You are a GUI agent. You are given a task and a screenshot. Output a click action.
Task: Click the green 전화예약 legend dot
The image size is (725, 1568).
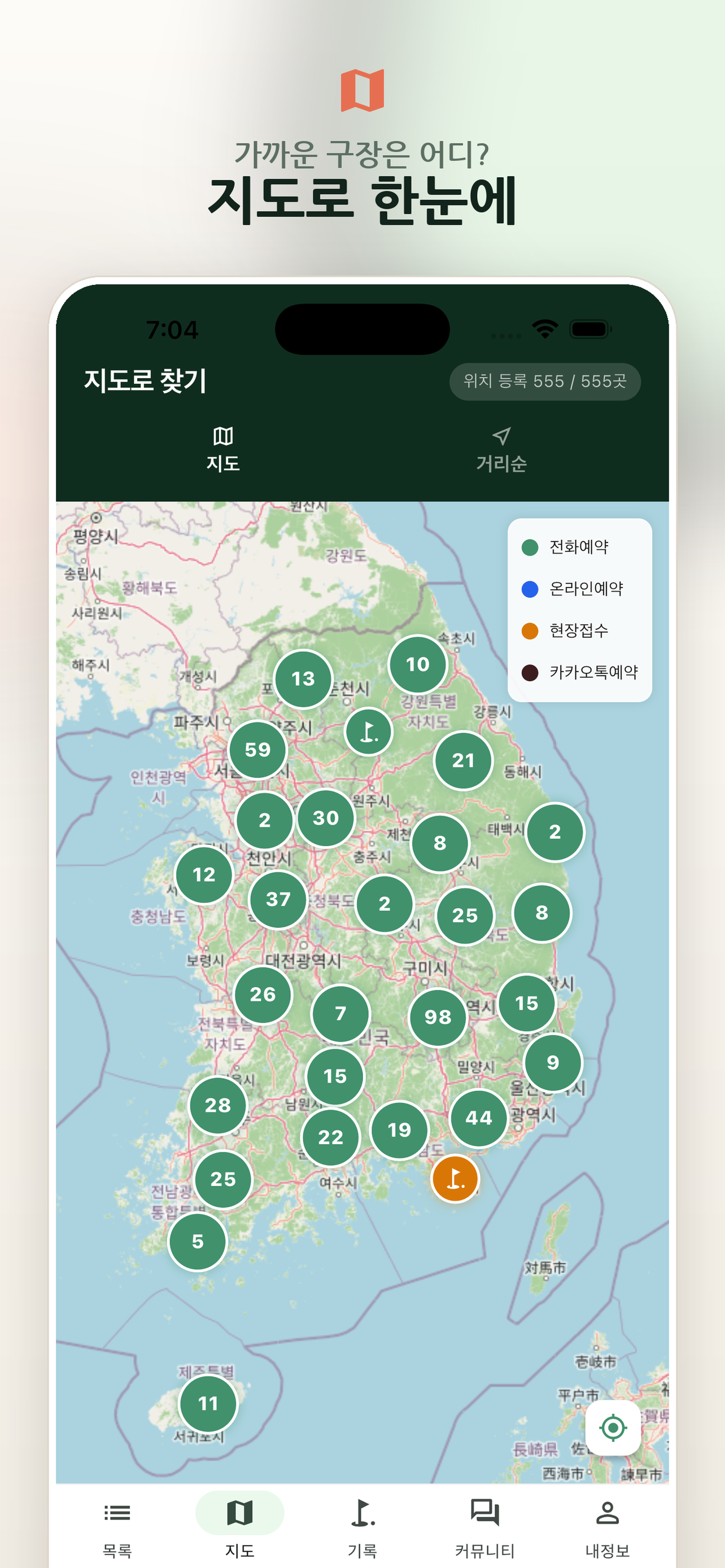[x=530, y=547]
